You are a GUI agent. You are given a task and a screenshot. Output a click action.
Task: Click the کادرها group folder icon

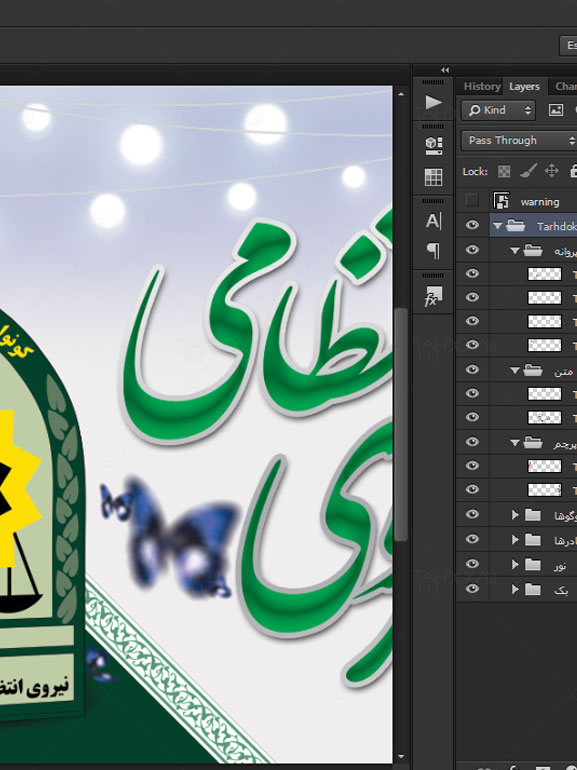pos(533,540)
